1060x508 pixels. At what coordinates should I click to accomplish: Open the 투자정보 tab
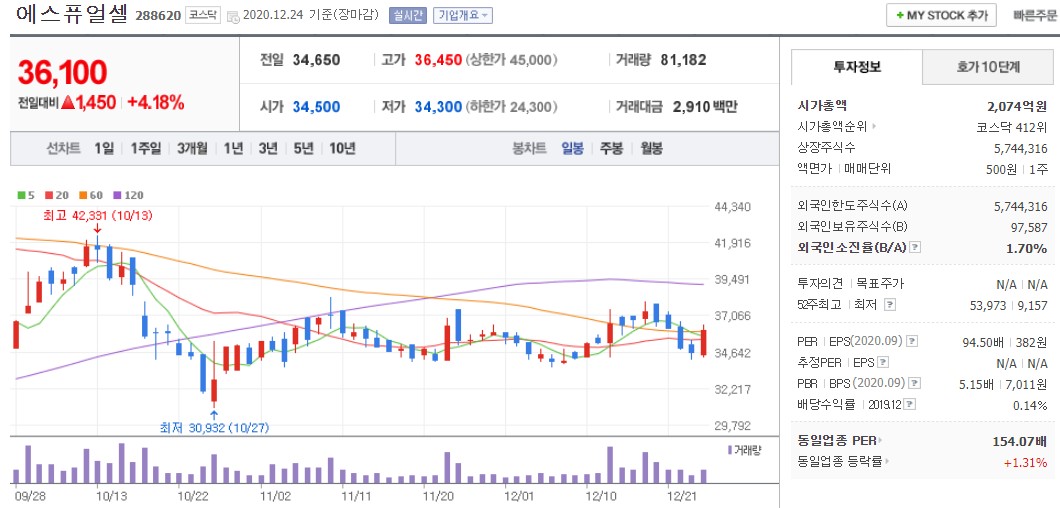point(857,67)
